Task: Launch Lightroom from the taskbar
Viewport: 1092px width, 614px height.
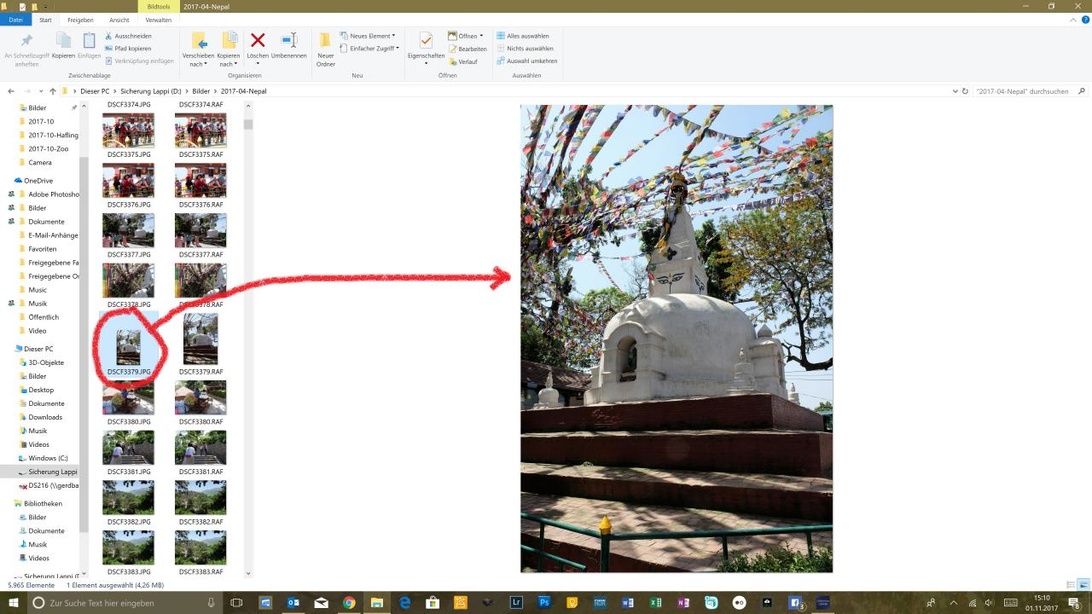Action: tap(516, 603)
